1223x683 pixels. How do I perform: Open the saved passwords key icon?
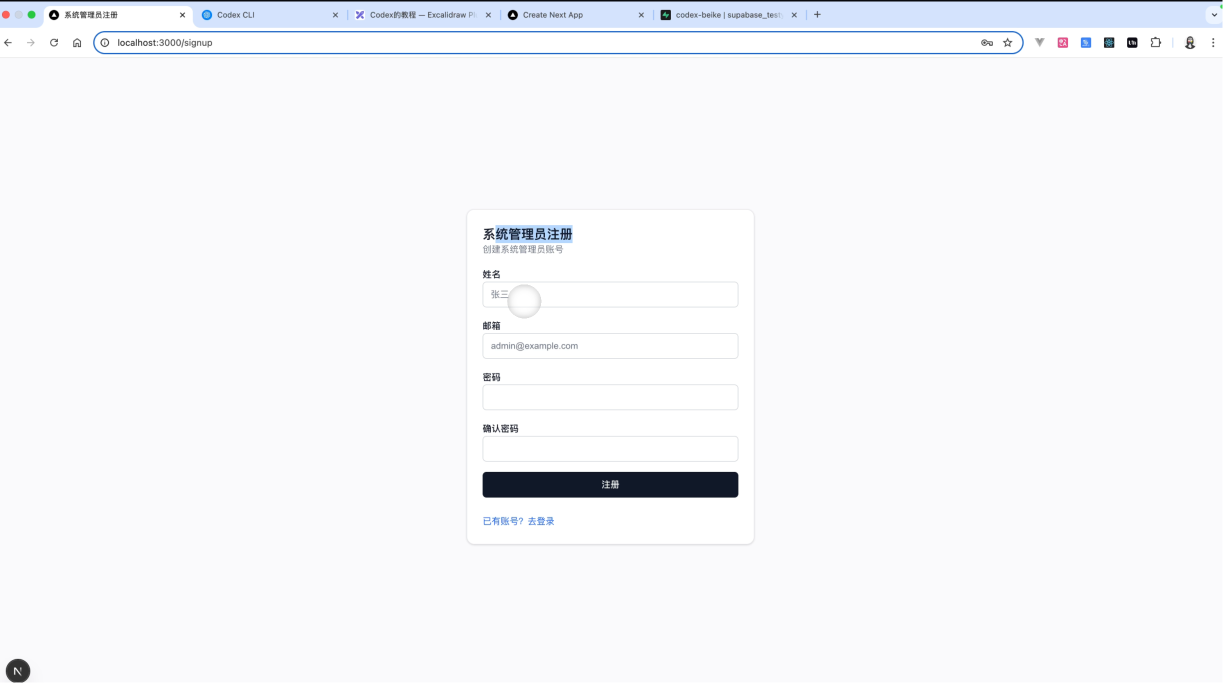(x=986, y=43)
